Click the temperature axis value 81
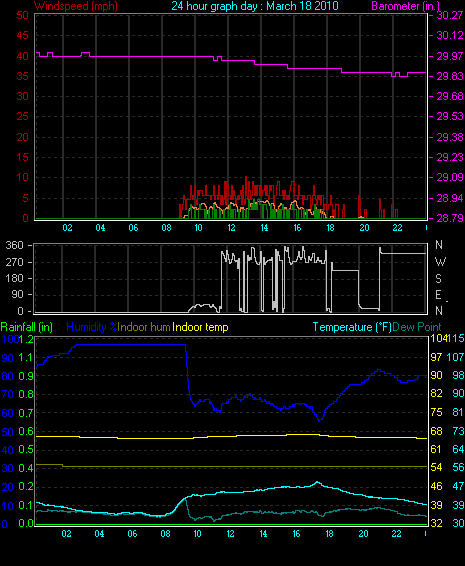 tap(459, 412)
